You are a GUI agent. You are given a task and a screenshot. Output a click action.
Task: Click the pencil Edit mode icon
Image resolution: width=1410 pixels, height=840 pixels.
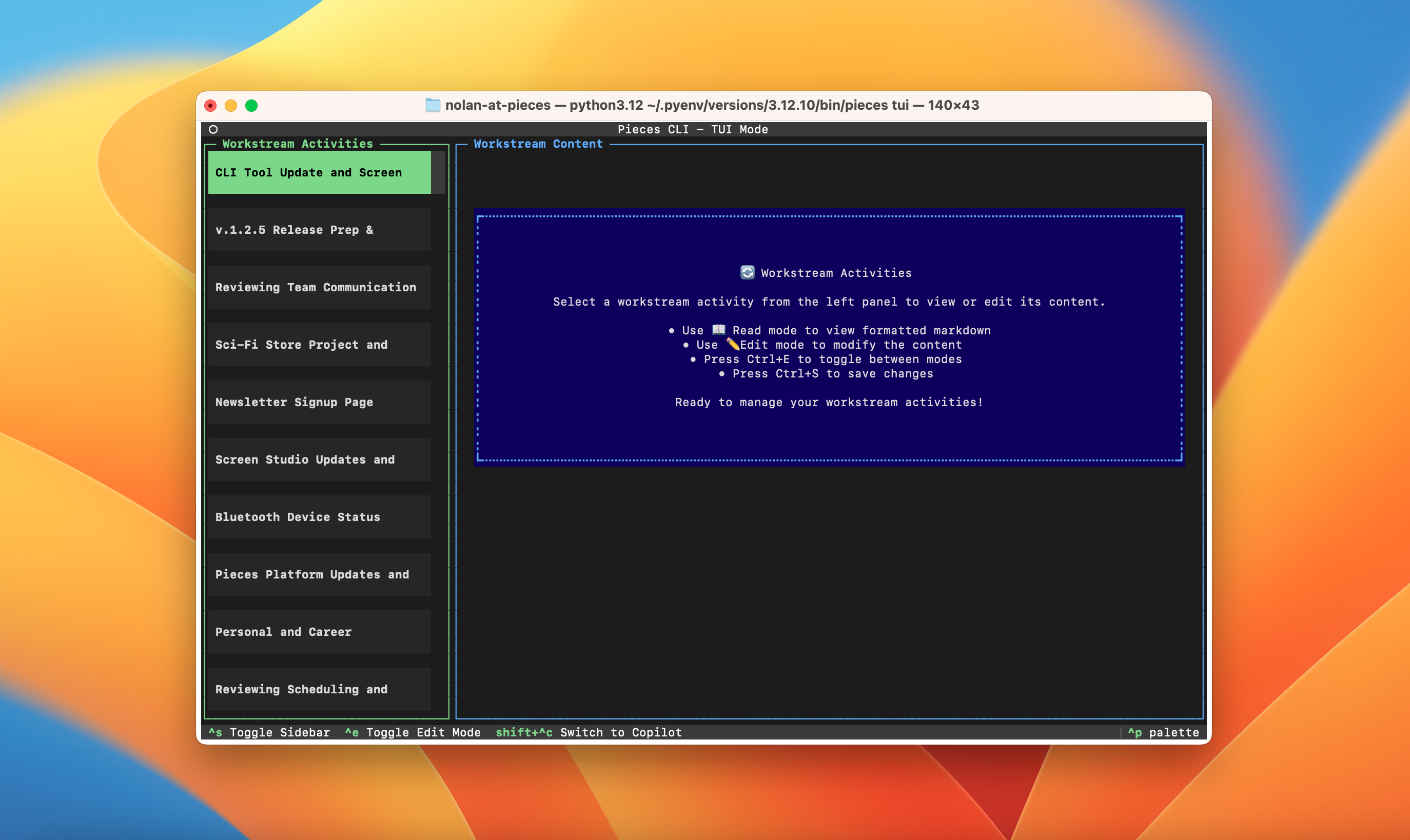pyautogui.click(x=733, y=344)
